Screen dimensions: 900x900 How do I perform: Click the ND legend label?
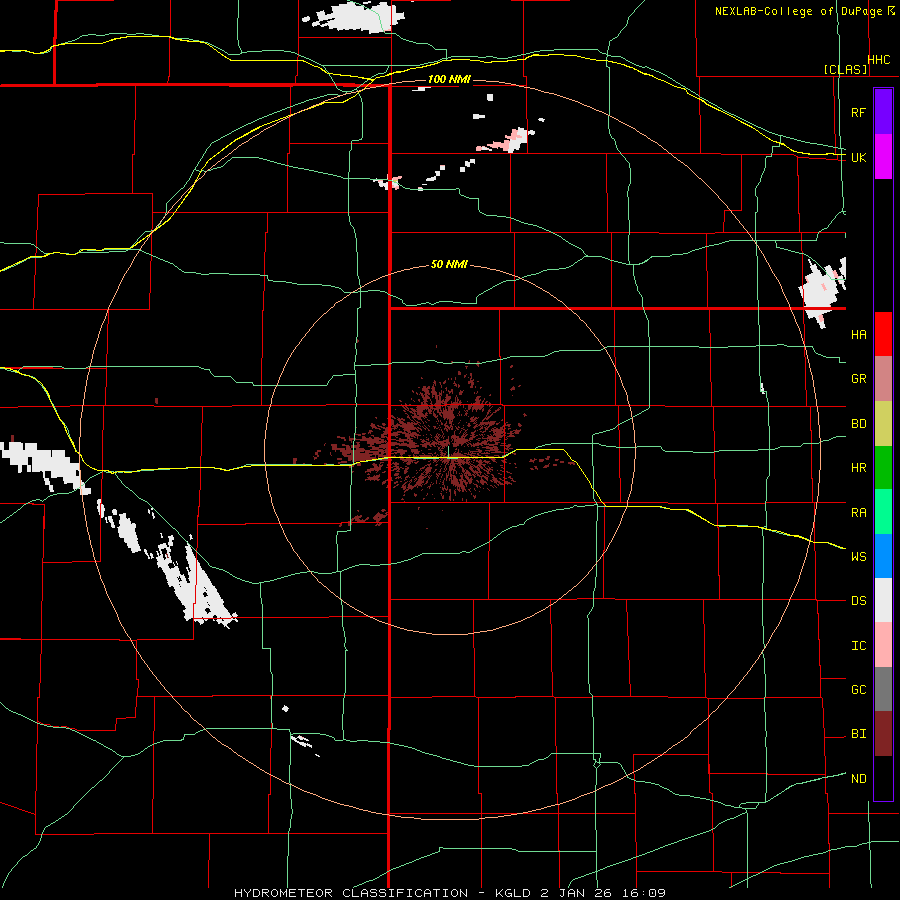click(858, 779)
